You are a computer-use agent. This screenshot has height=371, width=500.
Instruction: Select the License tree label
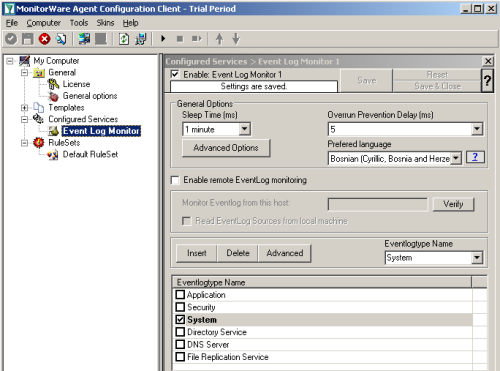click(x=76, y=84)
